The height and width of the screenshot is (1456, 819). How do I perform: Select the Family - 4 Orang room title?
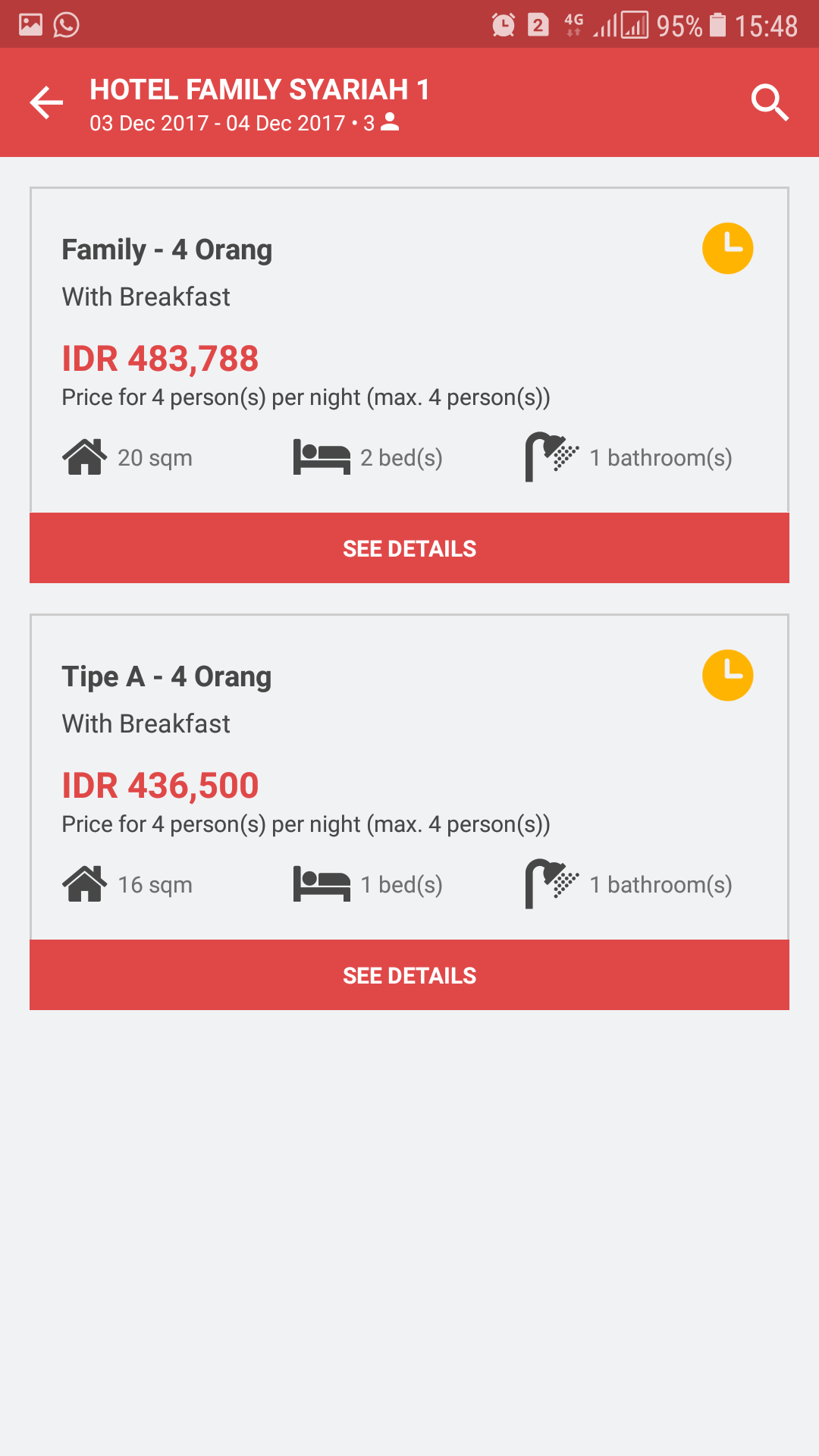click(x=167, y=249)
